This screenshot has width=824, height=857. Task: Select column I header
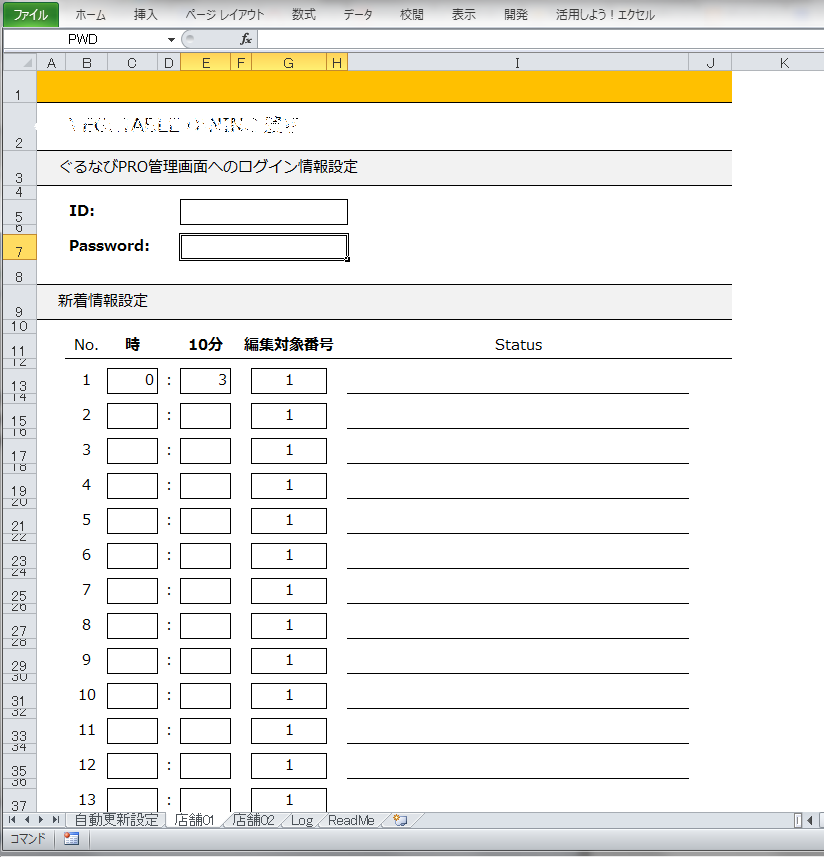[x=517, y=63]
